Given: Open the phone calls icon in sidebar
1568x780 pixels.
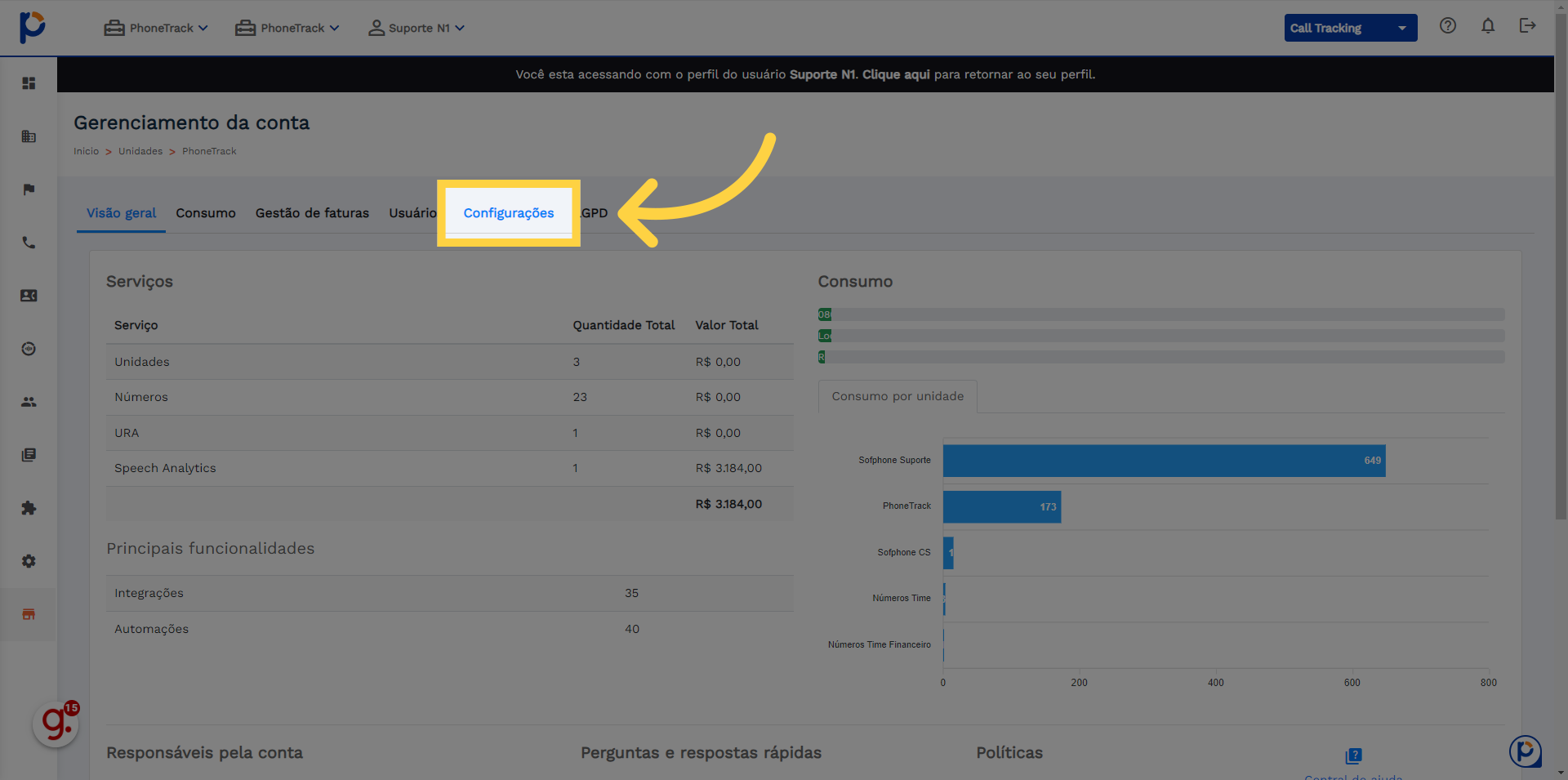Looking at the screenshot, I should tap(29, 243).
